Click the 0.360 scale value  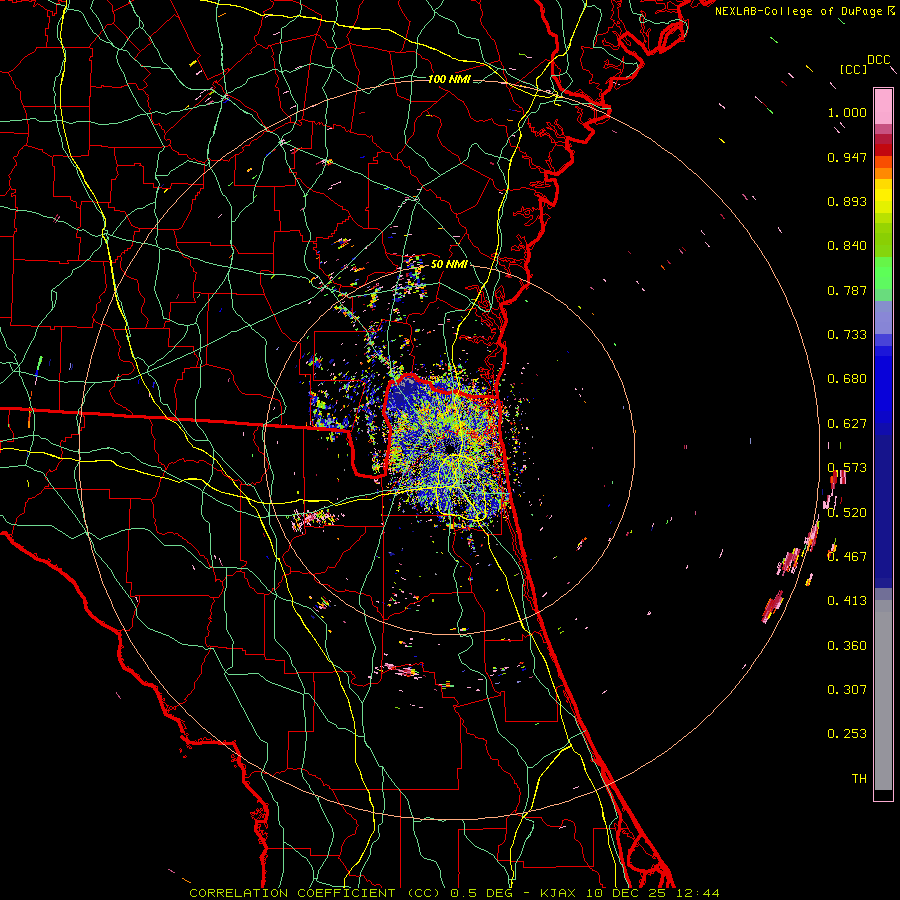847,646
